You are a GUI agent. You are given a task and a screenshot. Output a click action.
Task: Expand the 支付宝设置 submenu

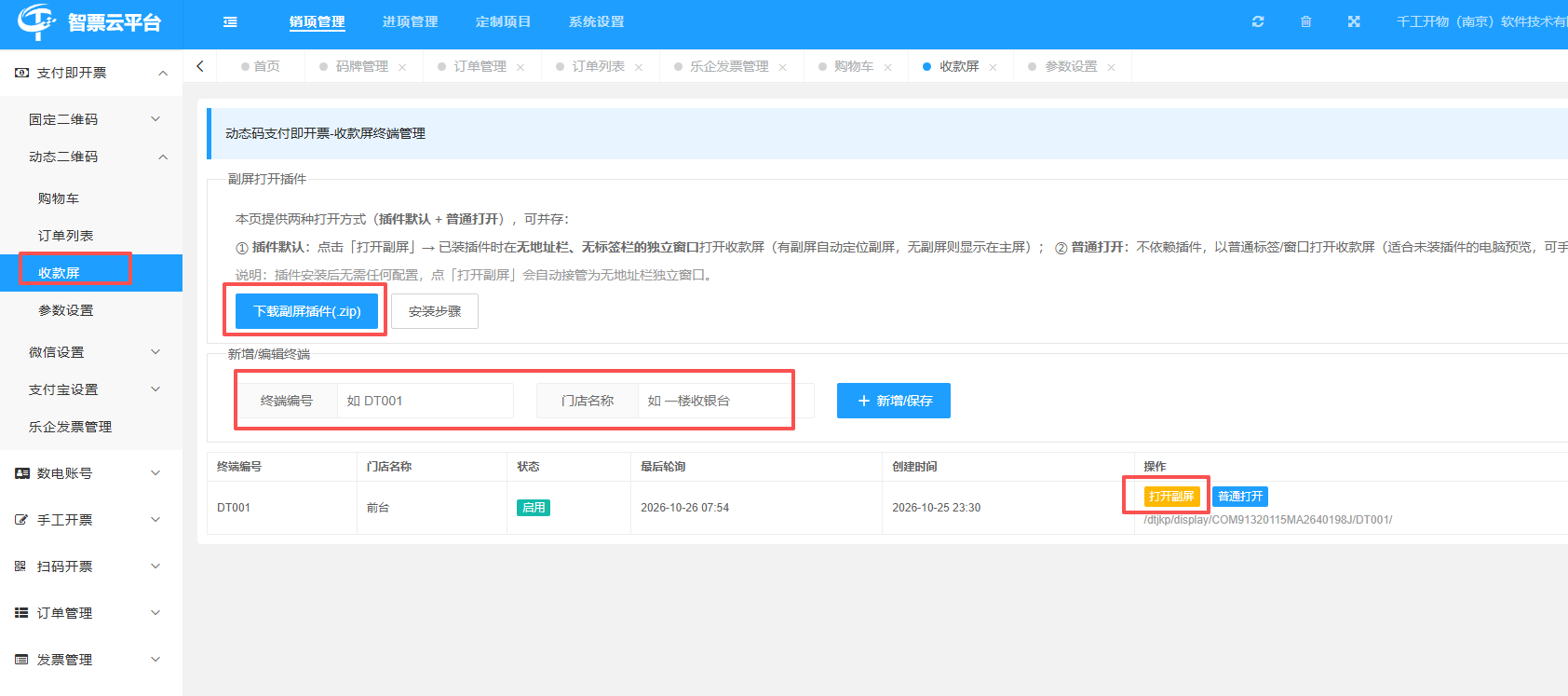[155, 389]
